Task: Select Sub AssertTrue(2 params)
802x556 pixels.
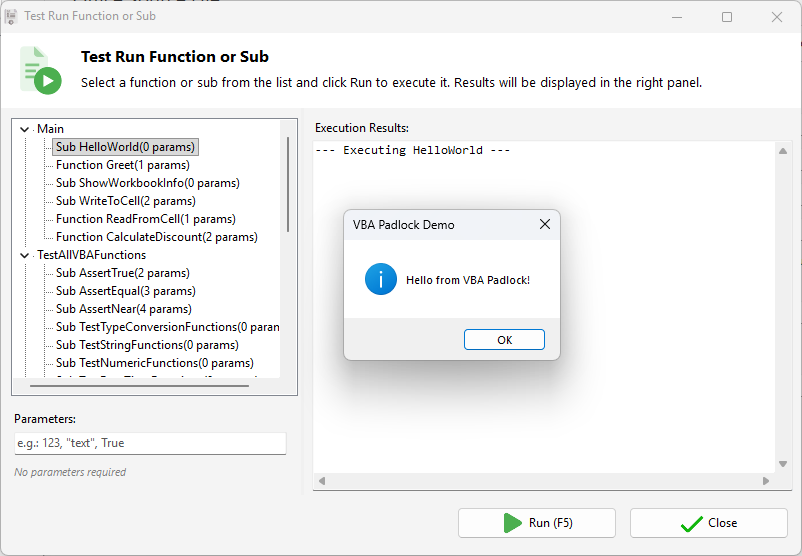Action: coord(123,273)
